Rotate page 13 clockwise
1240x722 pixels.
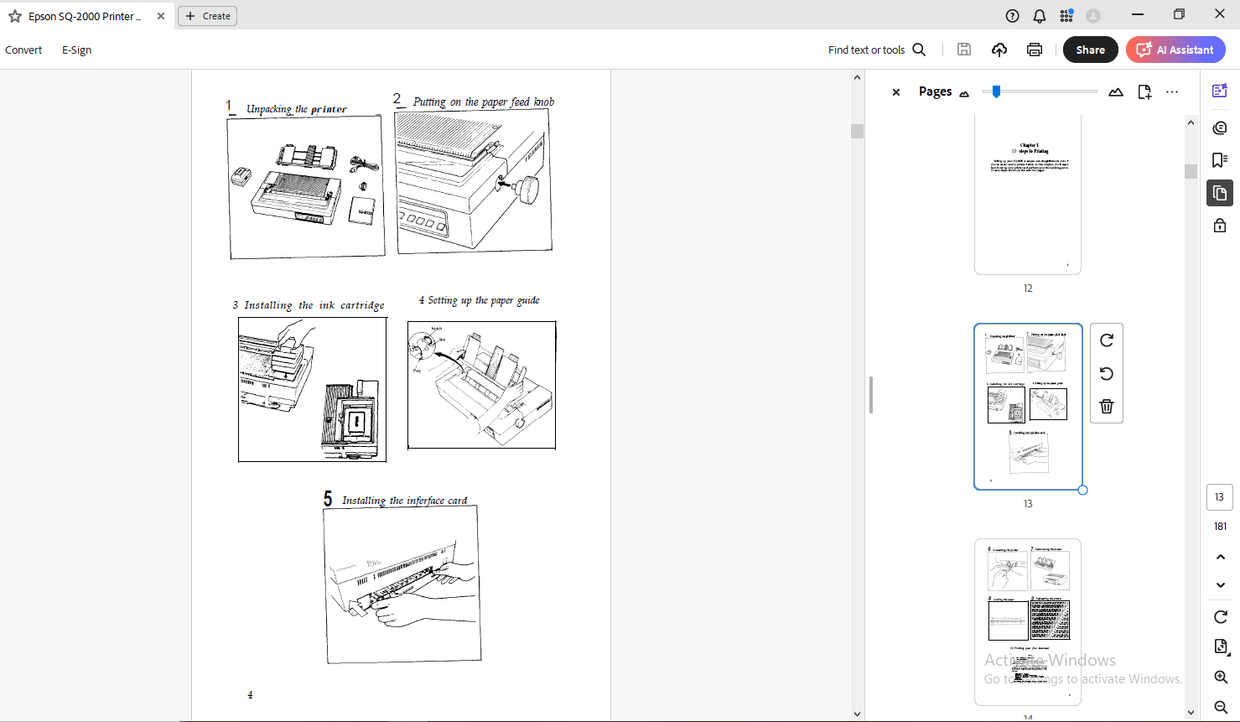coord(1106,340)
